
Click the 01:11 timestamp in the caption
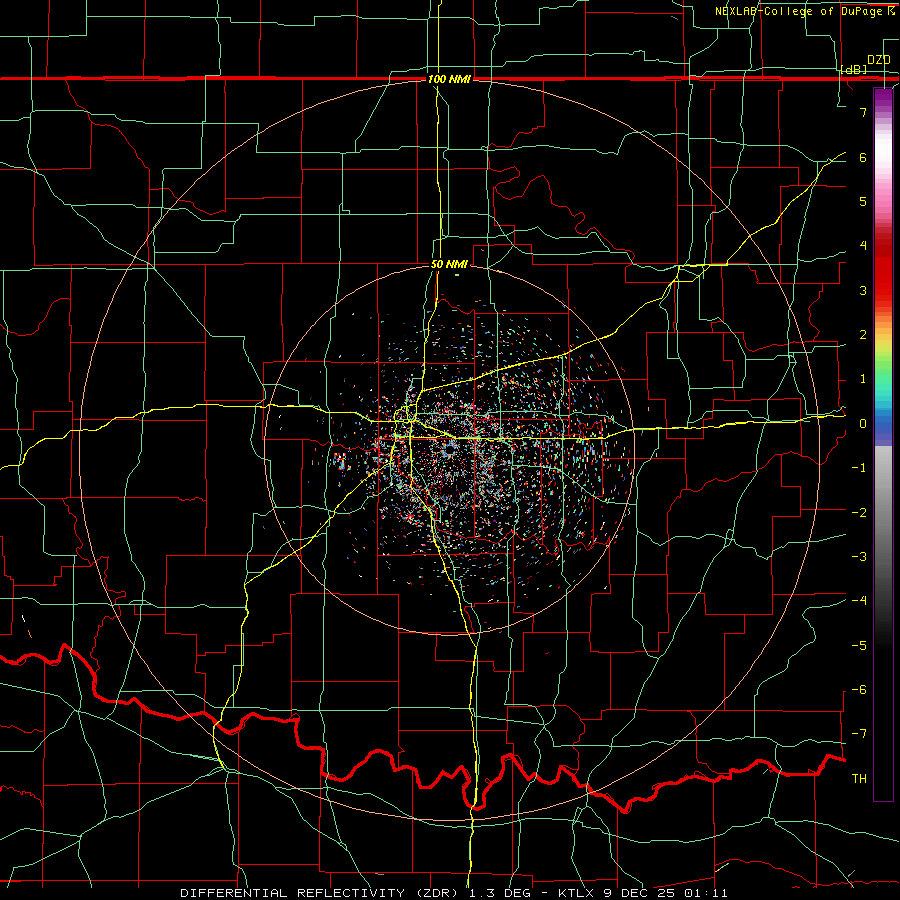pos(706,893)
